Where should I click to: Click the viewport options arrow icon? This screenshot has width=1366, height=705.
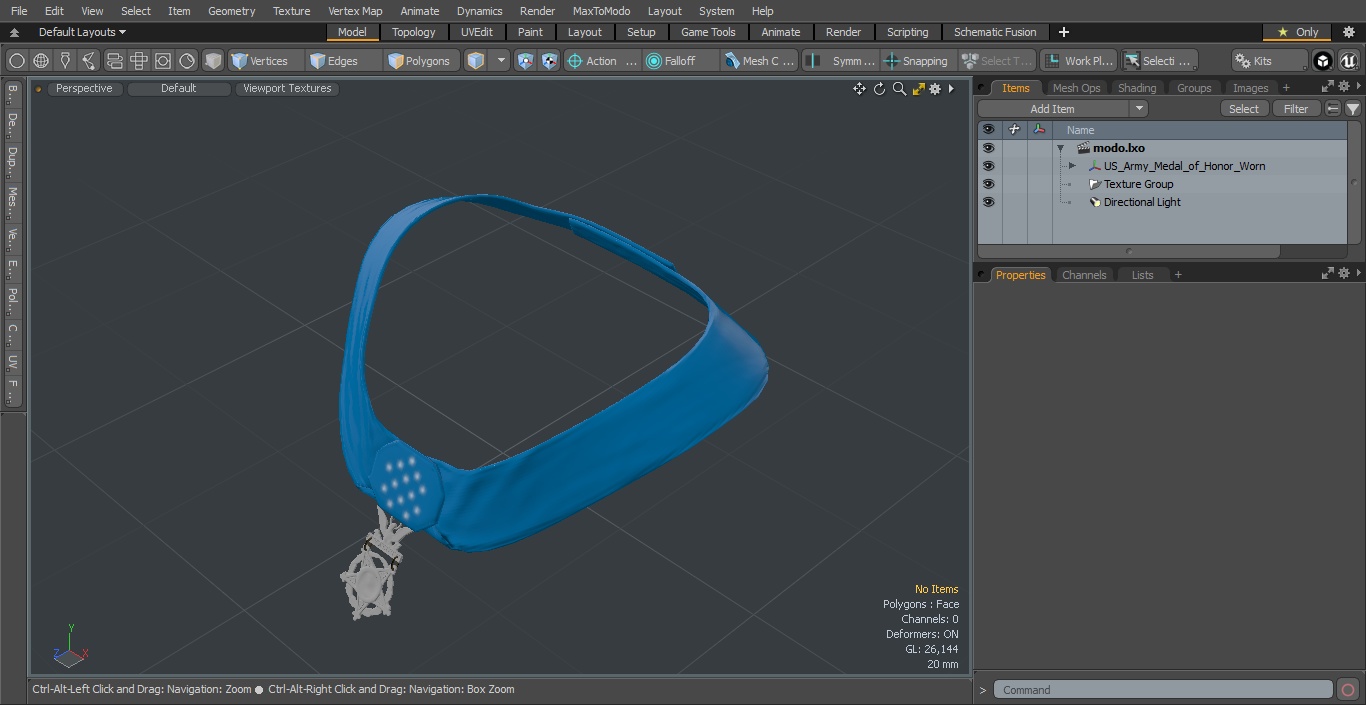pyautogui.click(x=951, y=89)
